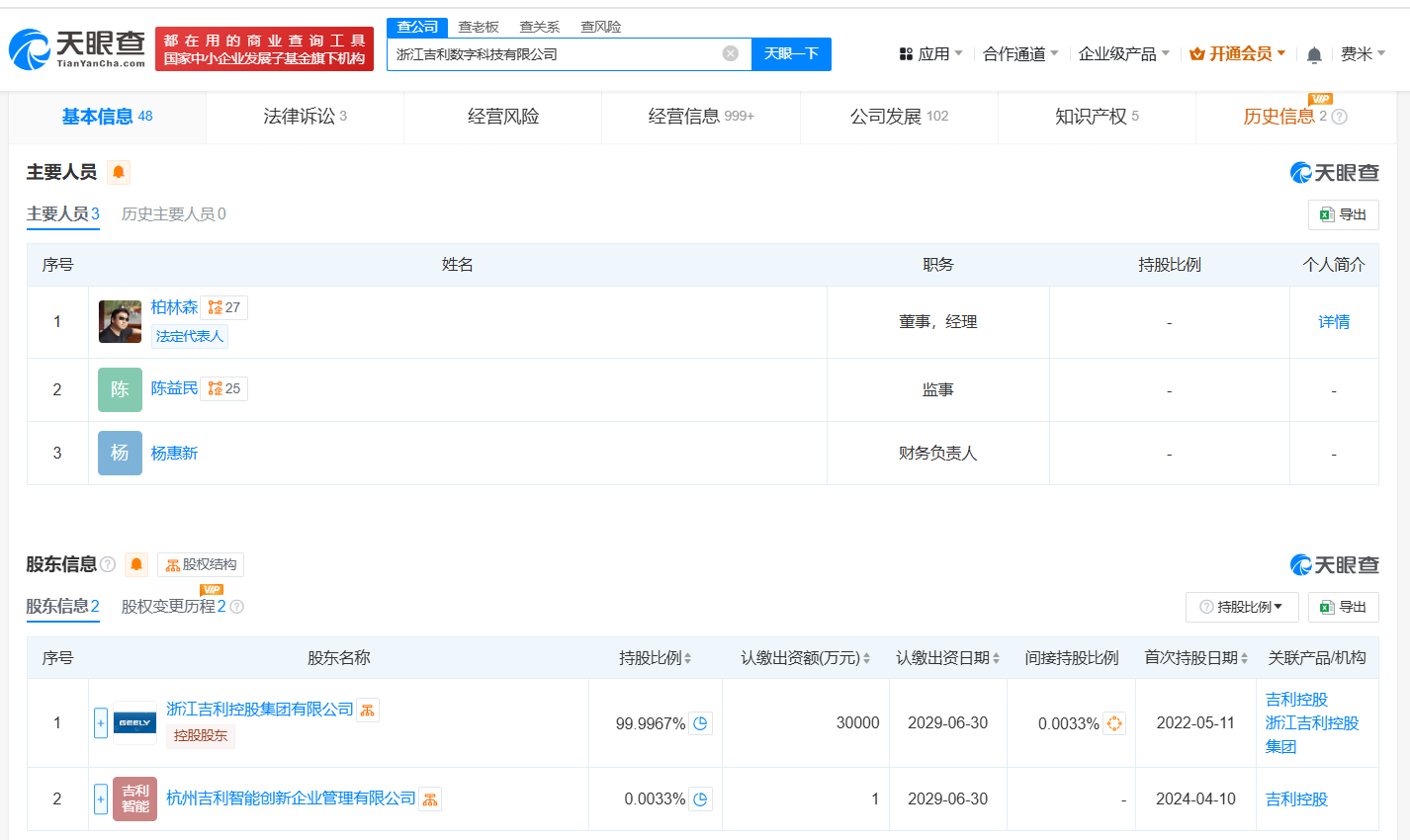1410x840 pixels.
Task: Click the alert bell next to 主要人员 heading
Action: click(x=119, y=173)
